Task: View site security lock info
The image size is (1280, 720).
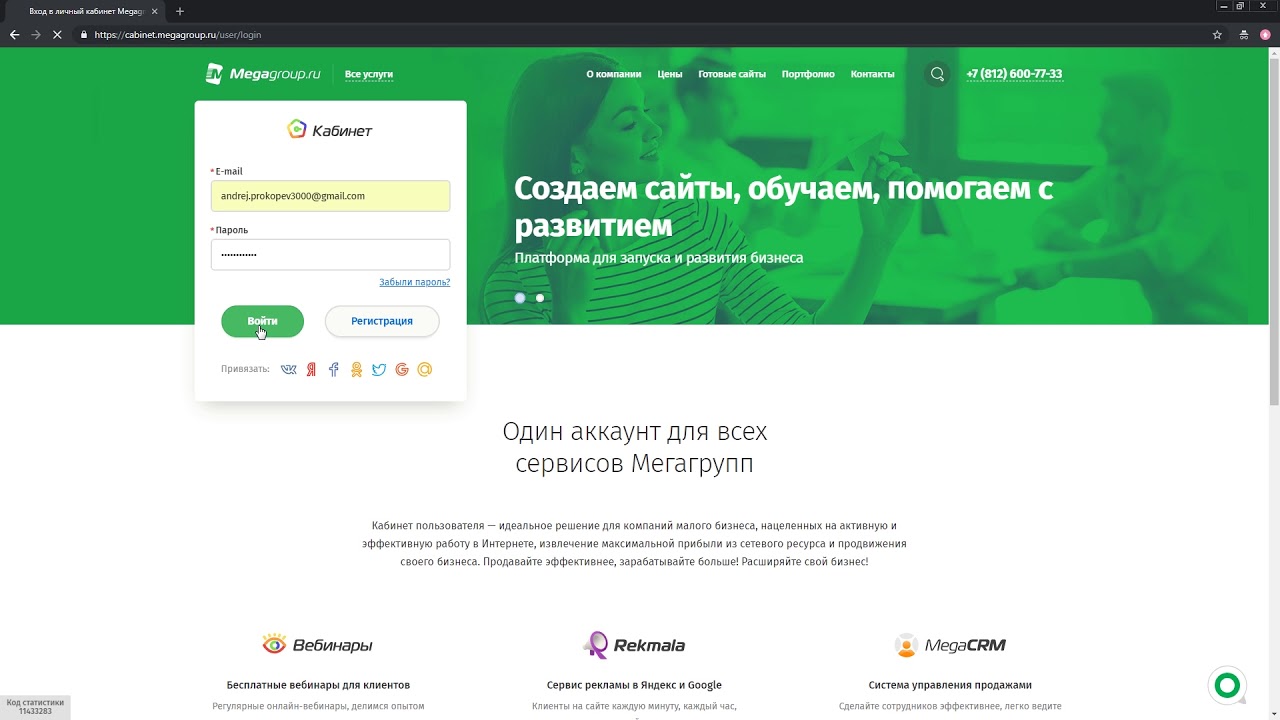Action: pos(84,34)
